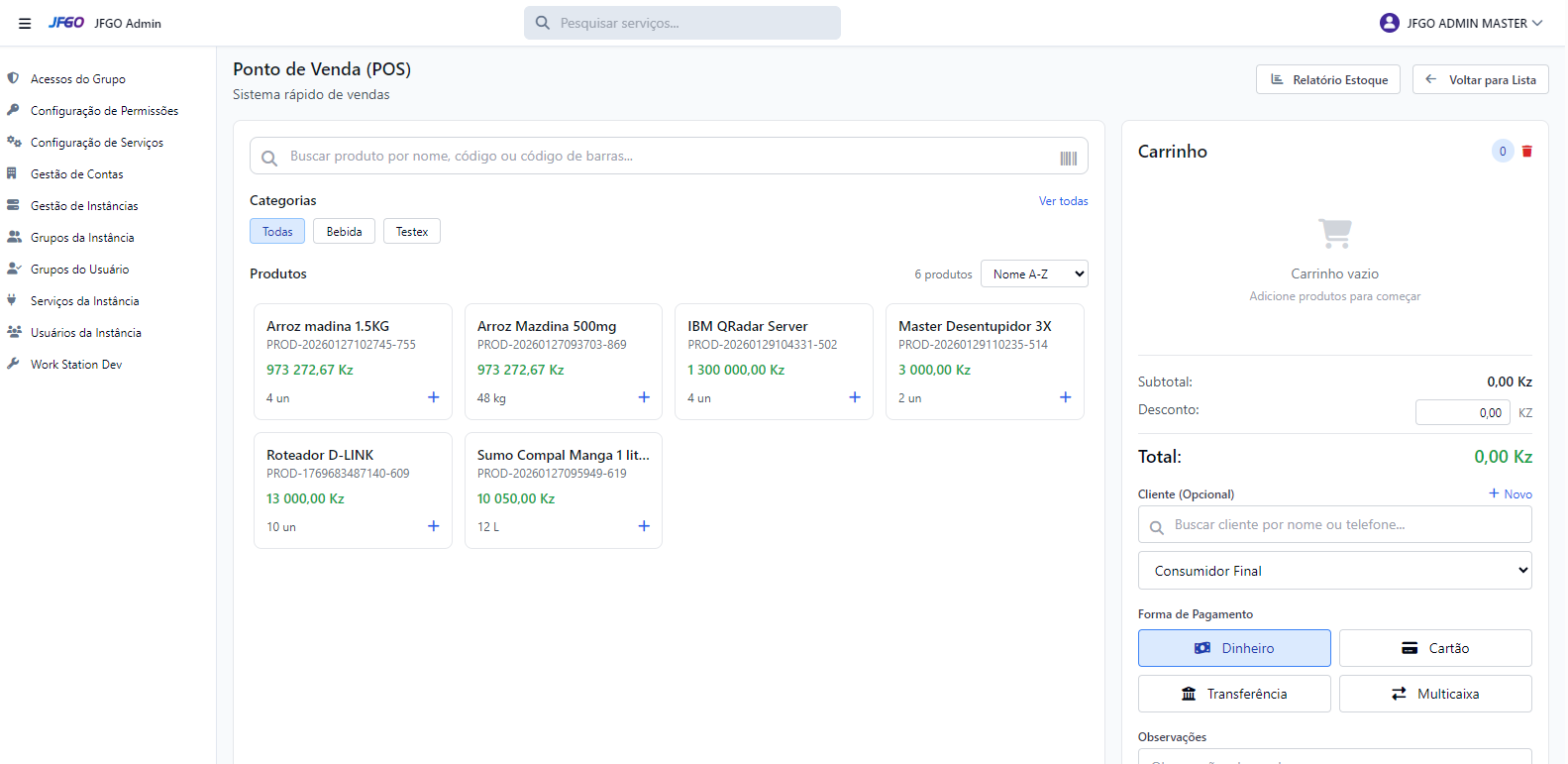
Task: Open the Relatório Estoque report
Action: [x=1327, y=80]
